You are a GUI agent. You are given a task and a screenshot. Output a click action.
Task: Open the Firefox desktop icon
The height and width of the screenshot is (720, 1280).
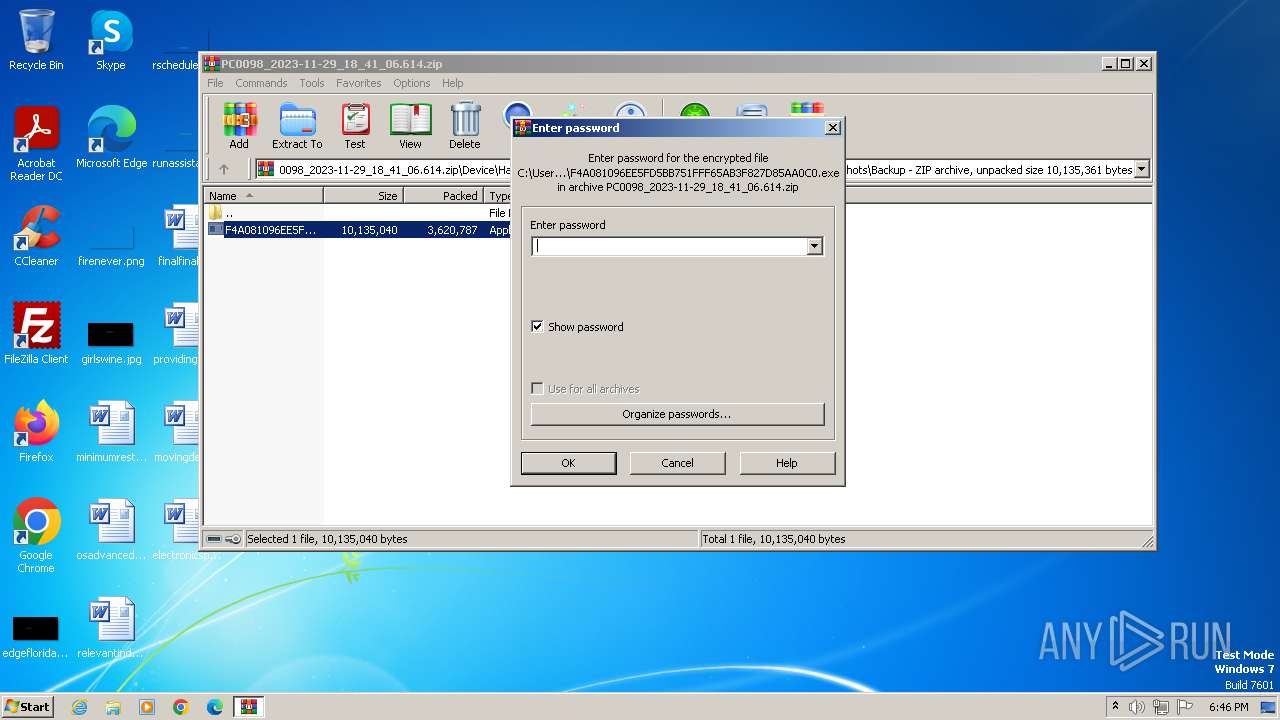click(x=36, y=432)
